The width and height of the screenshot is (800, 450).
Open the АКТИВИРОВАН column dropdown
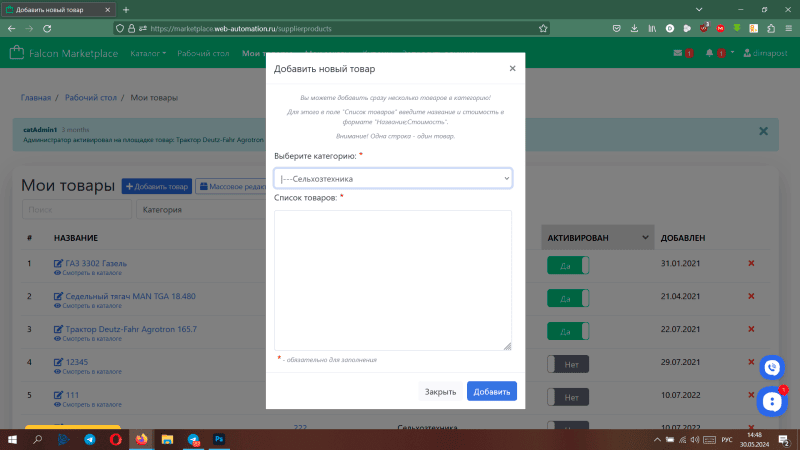pyautogui.click(x=645, y=238)
